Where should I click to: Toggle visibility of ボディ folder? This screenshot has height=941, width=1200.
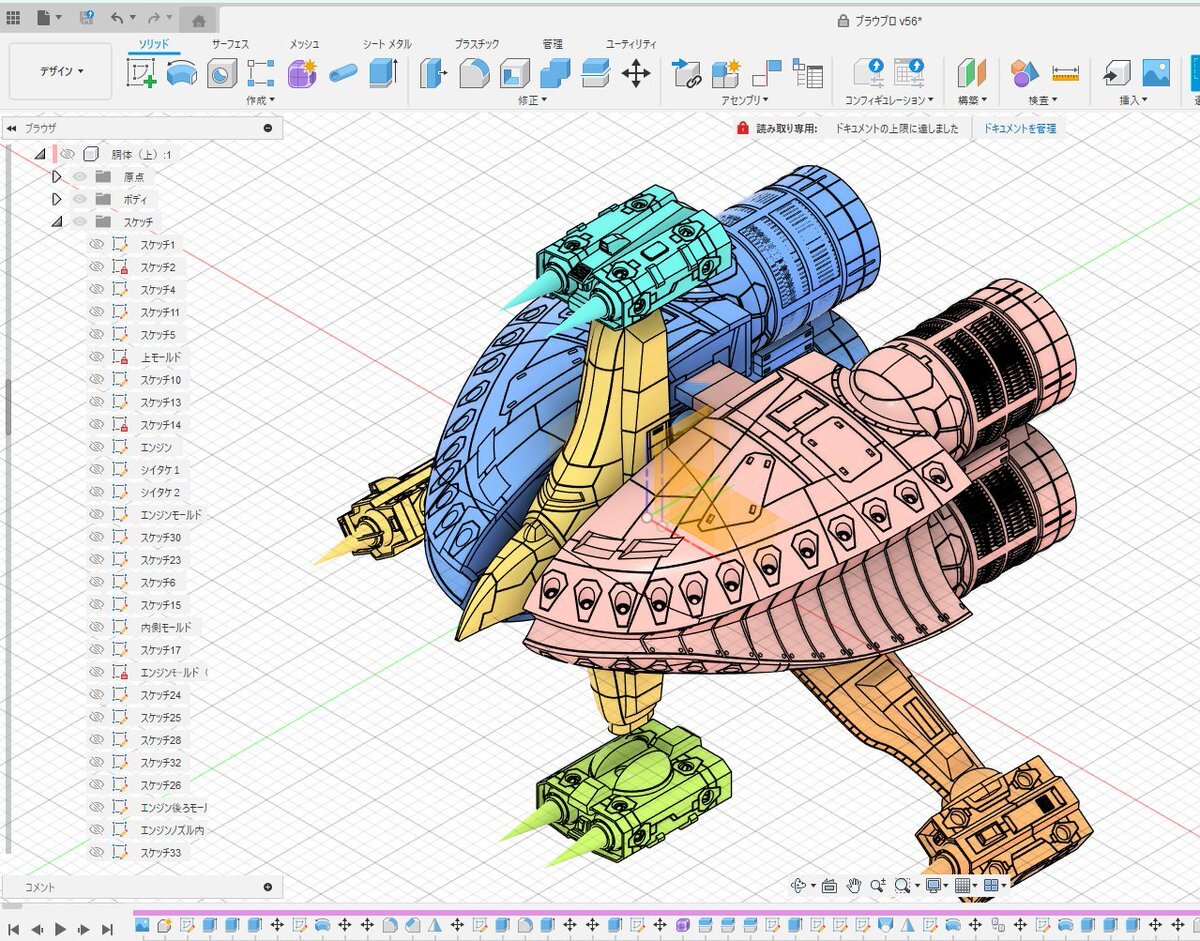coord(80,199)
